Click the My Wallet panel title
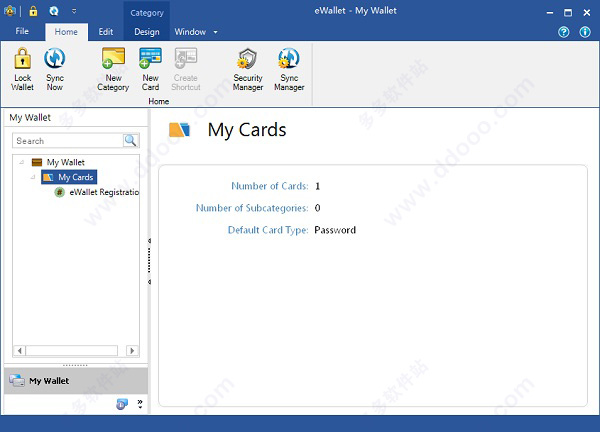Image resolution: width=600 pixels, height=432 pixels. click(30, 117)
